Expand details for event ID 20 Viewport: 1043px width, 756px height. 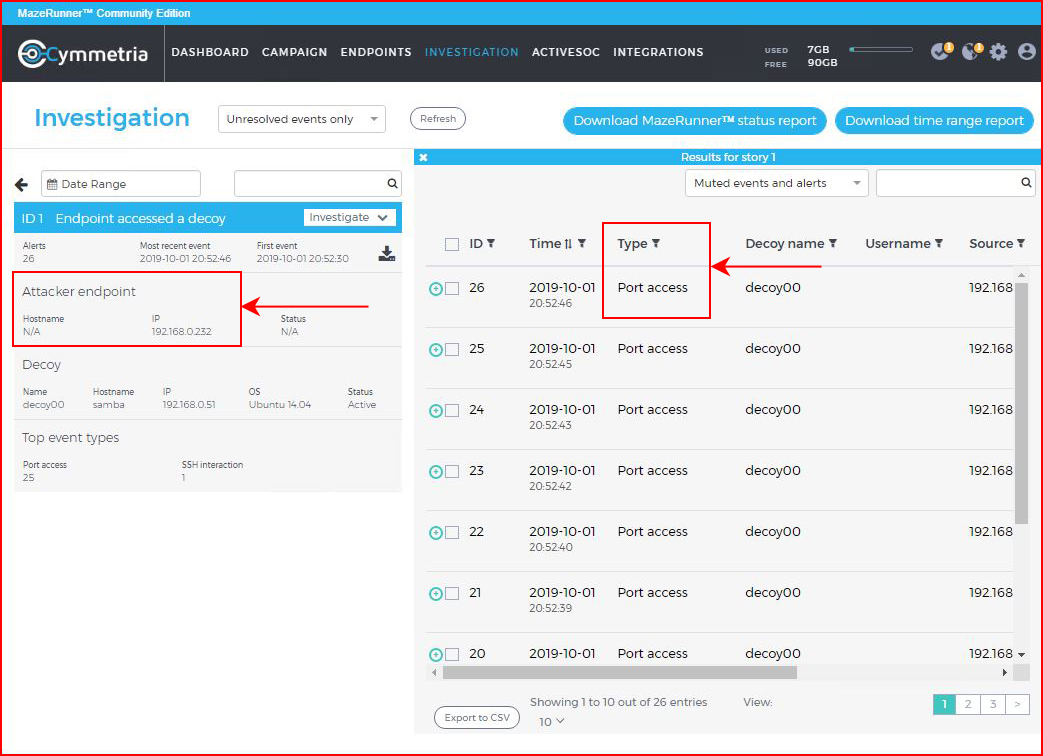[436, 655]
